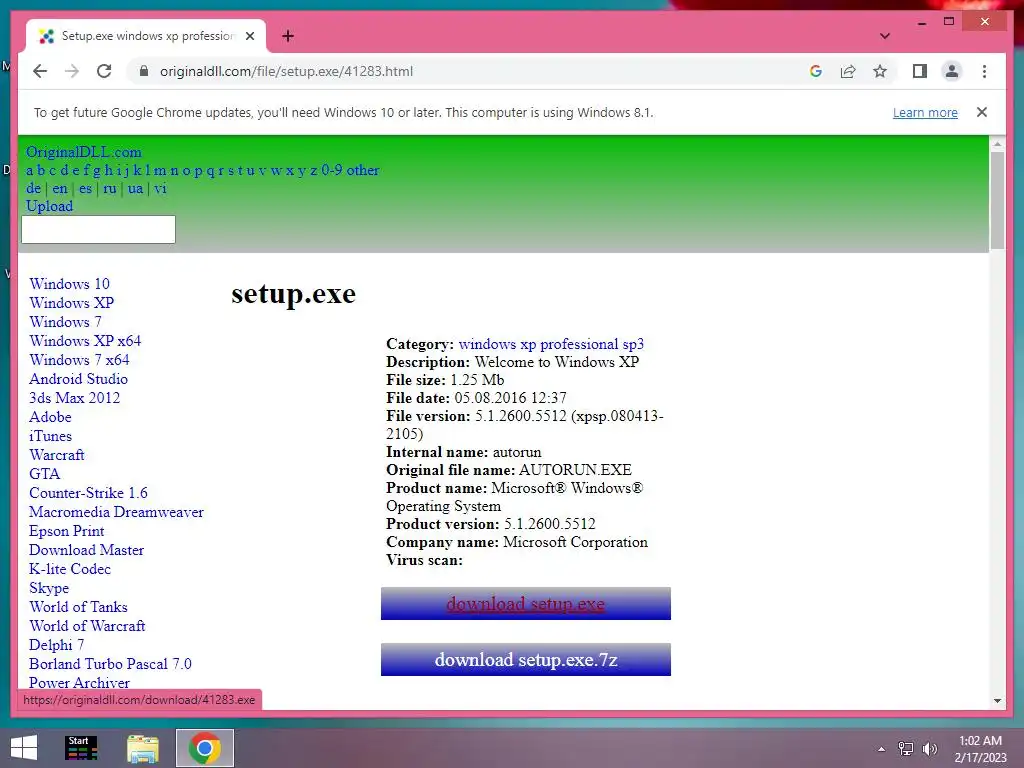
Task: Open the tab search chevron
Action: pyautogui.click(x=885, y=36)
